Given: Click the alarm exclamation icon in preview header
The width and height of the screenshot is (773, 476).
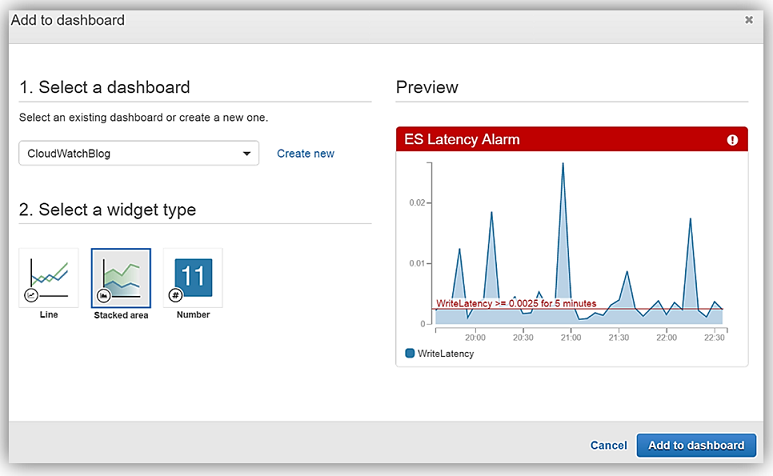Looking at the screenshot, I should click(732, 141).
